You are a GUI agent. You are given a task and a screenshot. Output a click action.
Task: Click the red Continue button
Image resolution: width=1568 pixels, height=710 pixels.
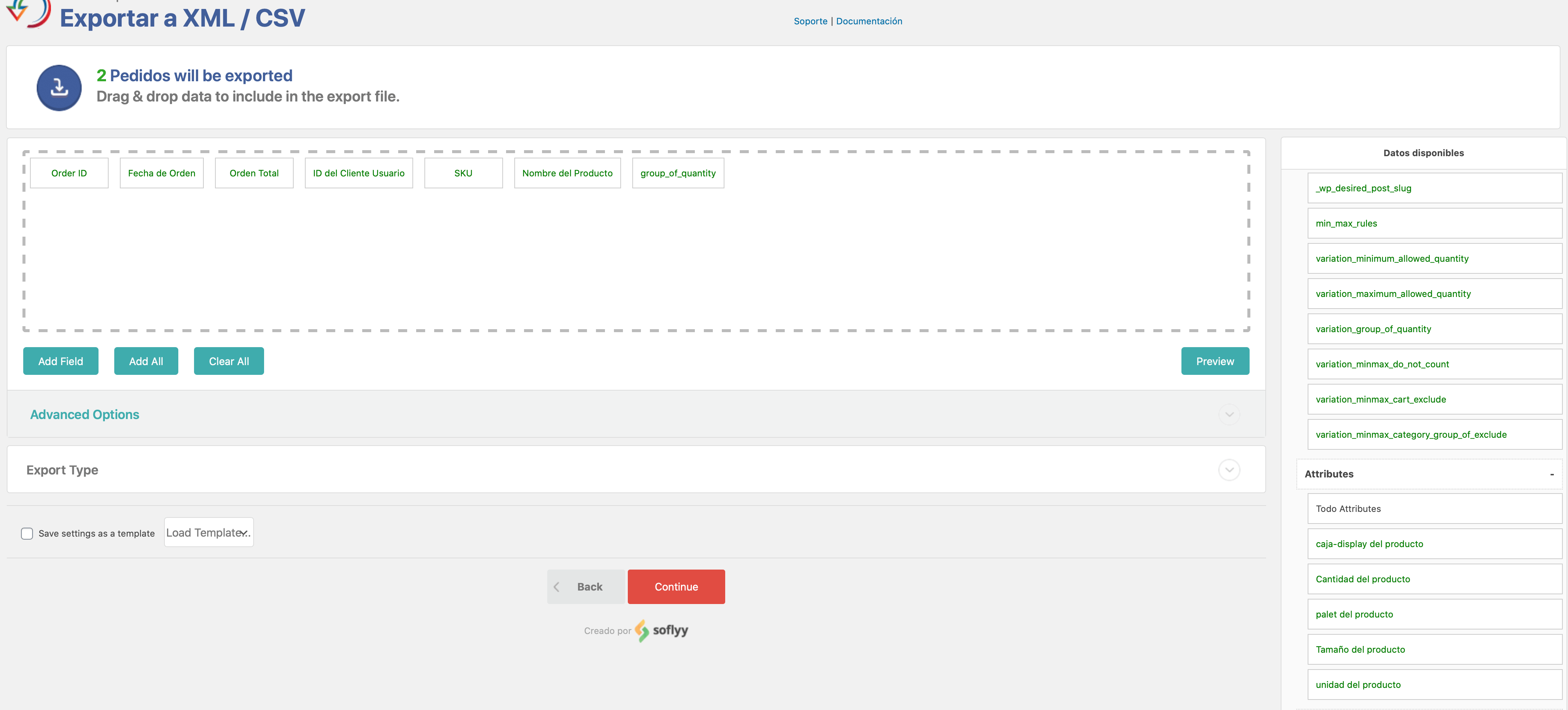tap(676, 586)
